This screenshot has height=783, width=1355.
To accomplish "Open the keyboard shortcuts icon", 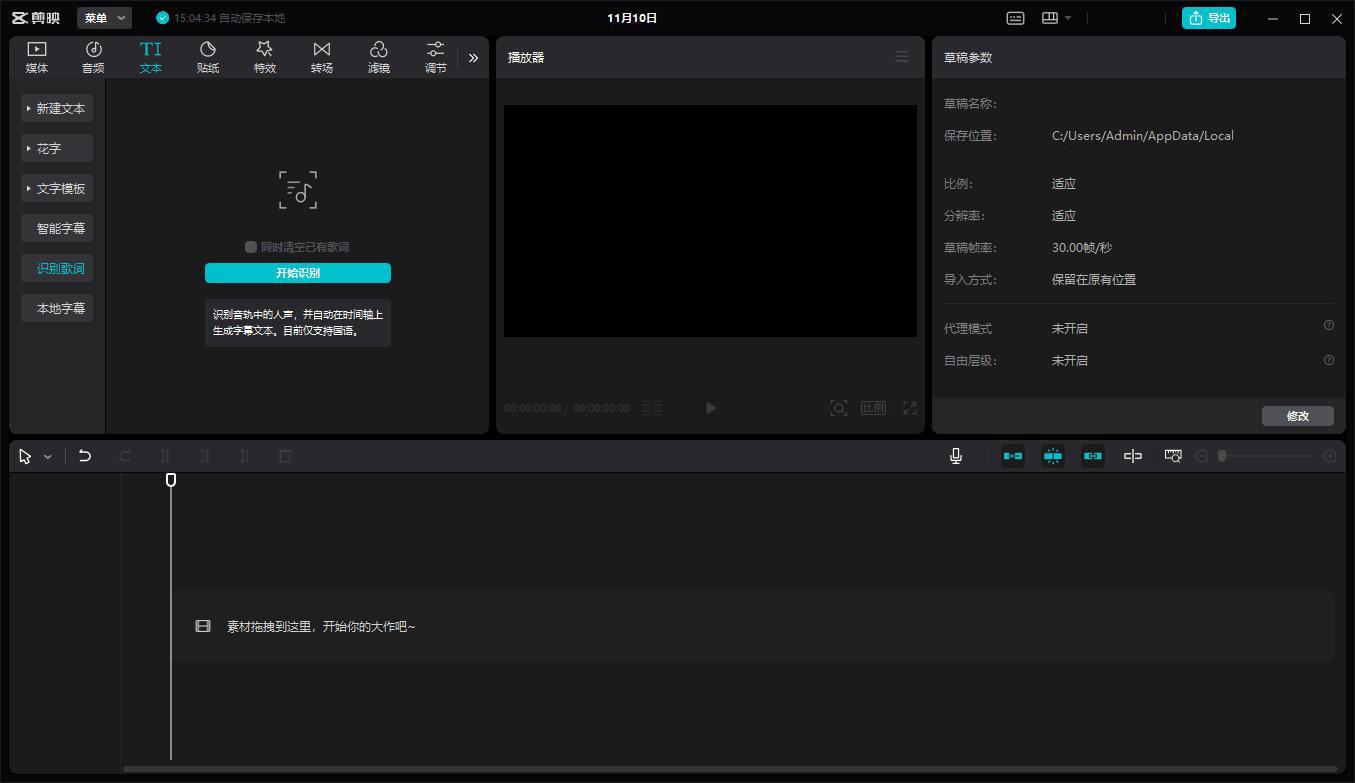I will (1015, 18).
